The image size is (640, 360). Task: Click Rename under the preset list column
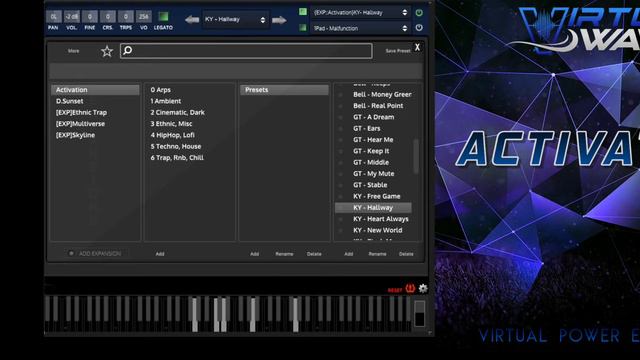click(377, 254)
